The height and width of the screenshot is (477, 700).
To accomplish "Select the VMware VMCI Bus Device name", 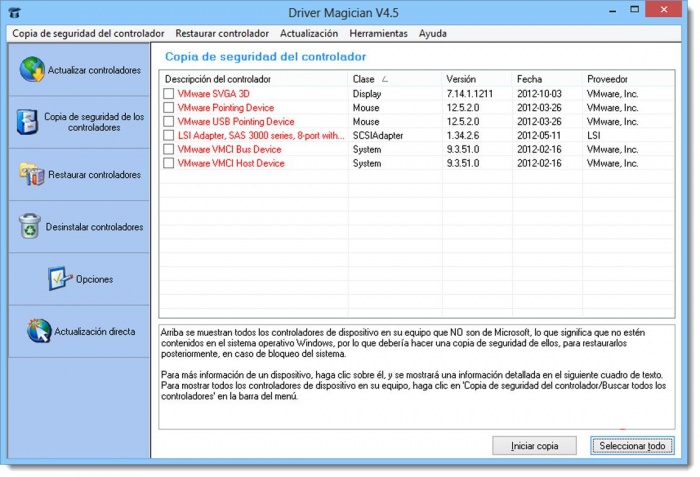I will coord(229,149).
